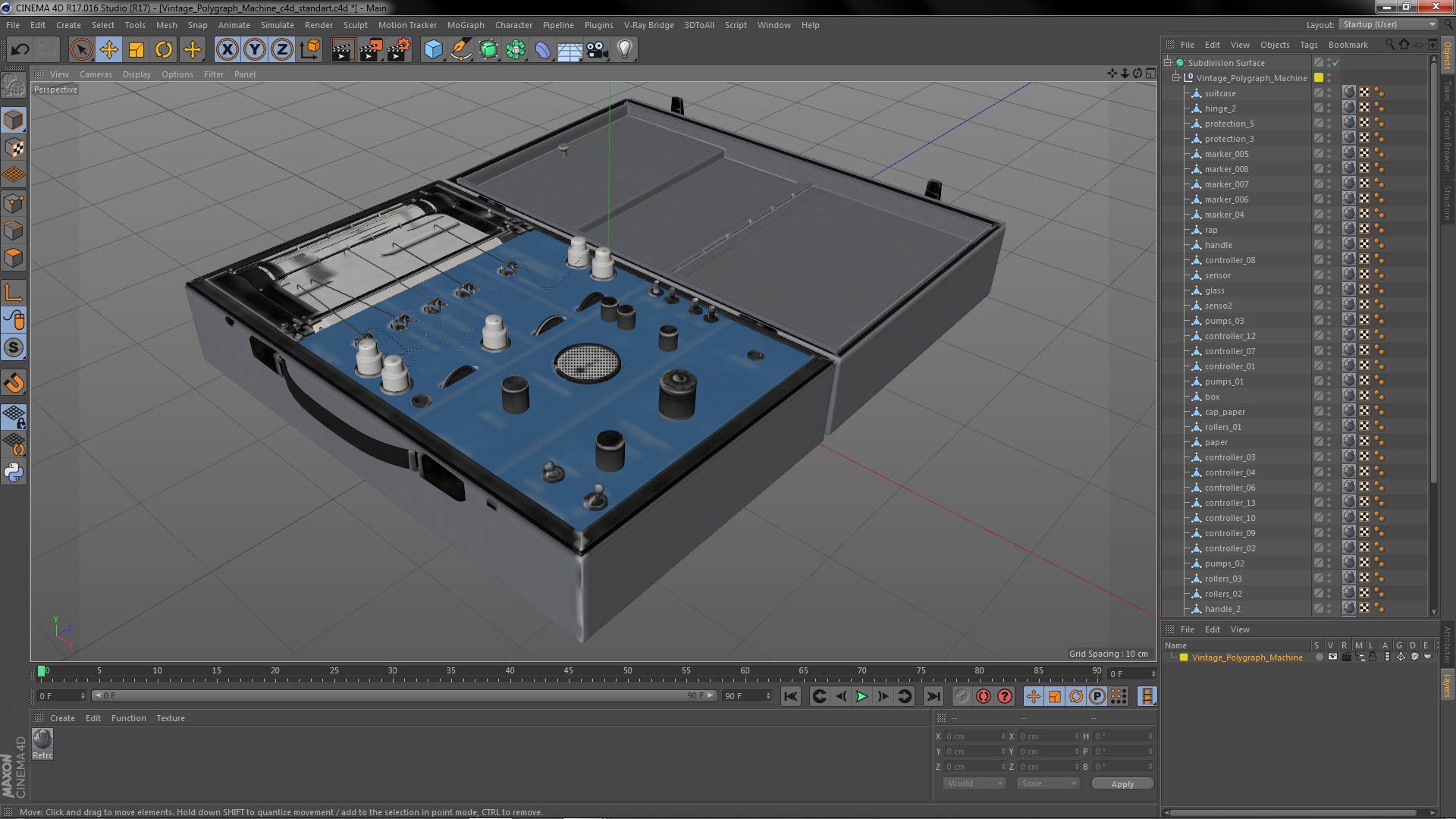Click the end frame 90 F field
Image resolution: width=1456 pixels, height=819 pixels.
click(x=747, y=696)
